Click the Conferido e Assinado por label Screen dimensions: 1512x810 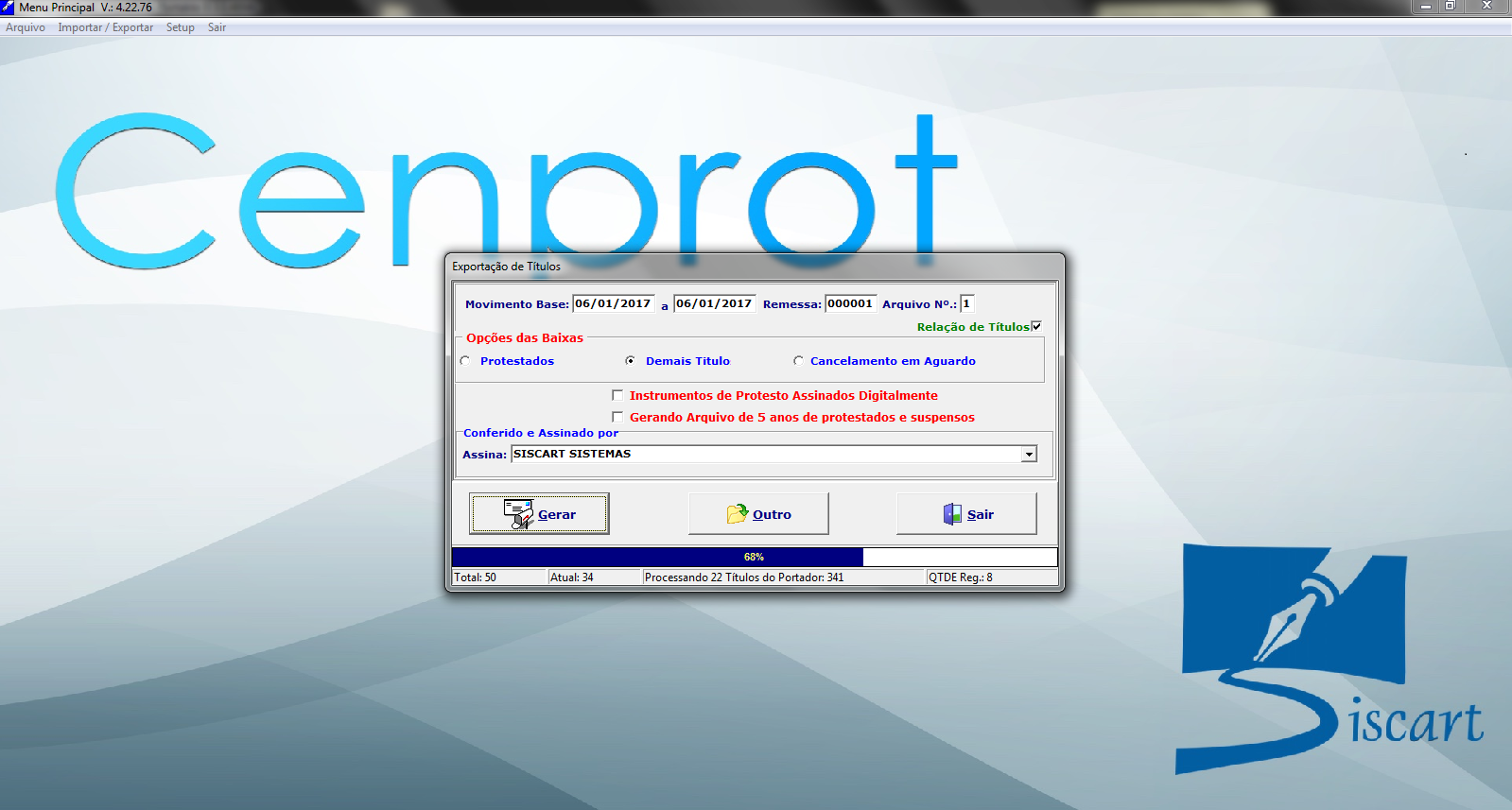[x=541, y=433]
